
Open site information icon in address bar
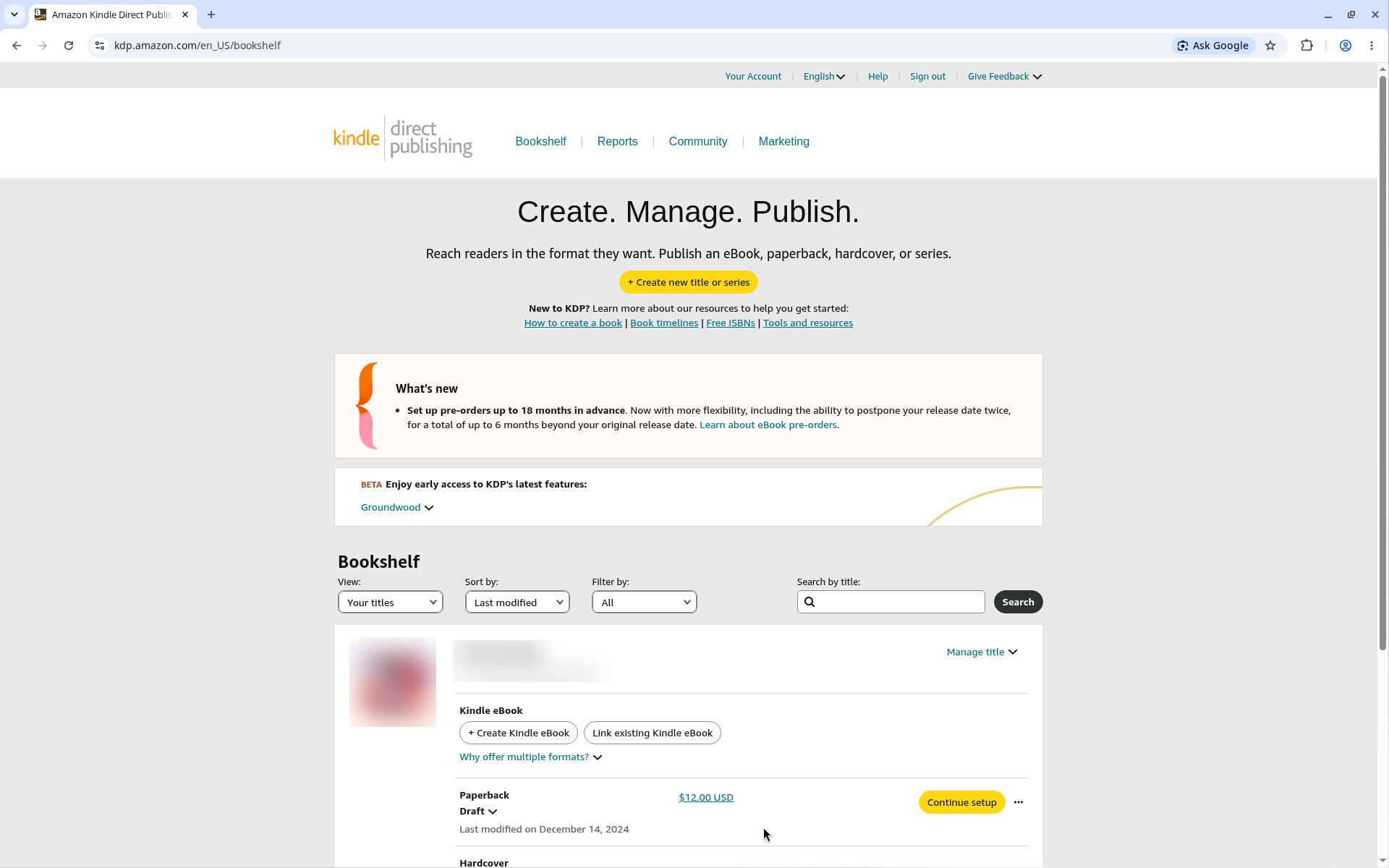click(x=100, y=46)
